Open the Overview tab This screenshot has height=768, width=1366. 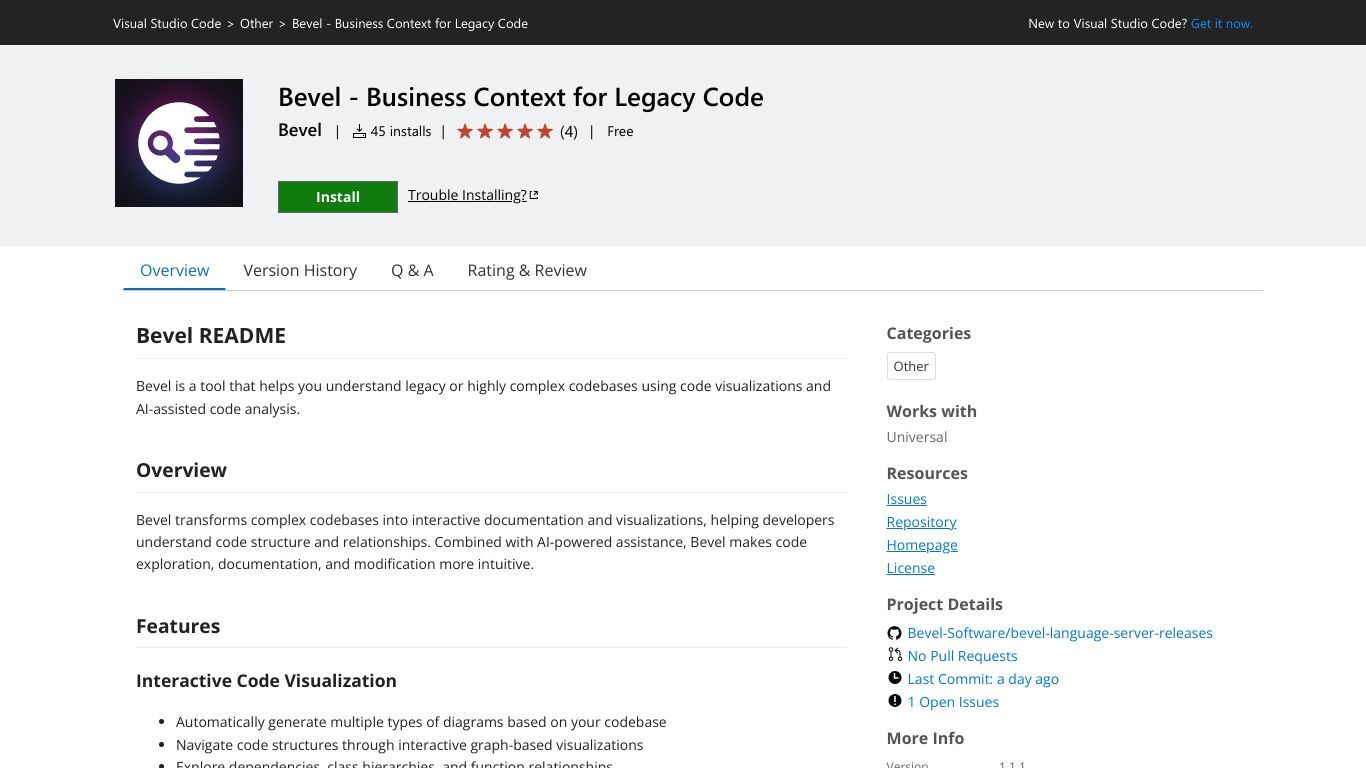[x=174, y=270]
